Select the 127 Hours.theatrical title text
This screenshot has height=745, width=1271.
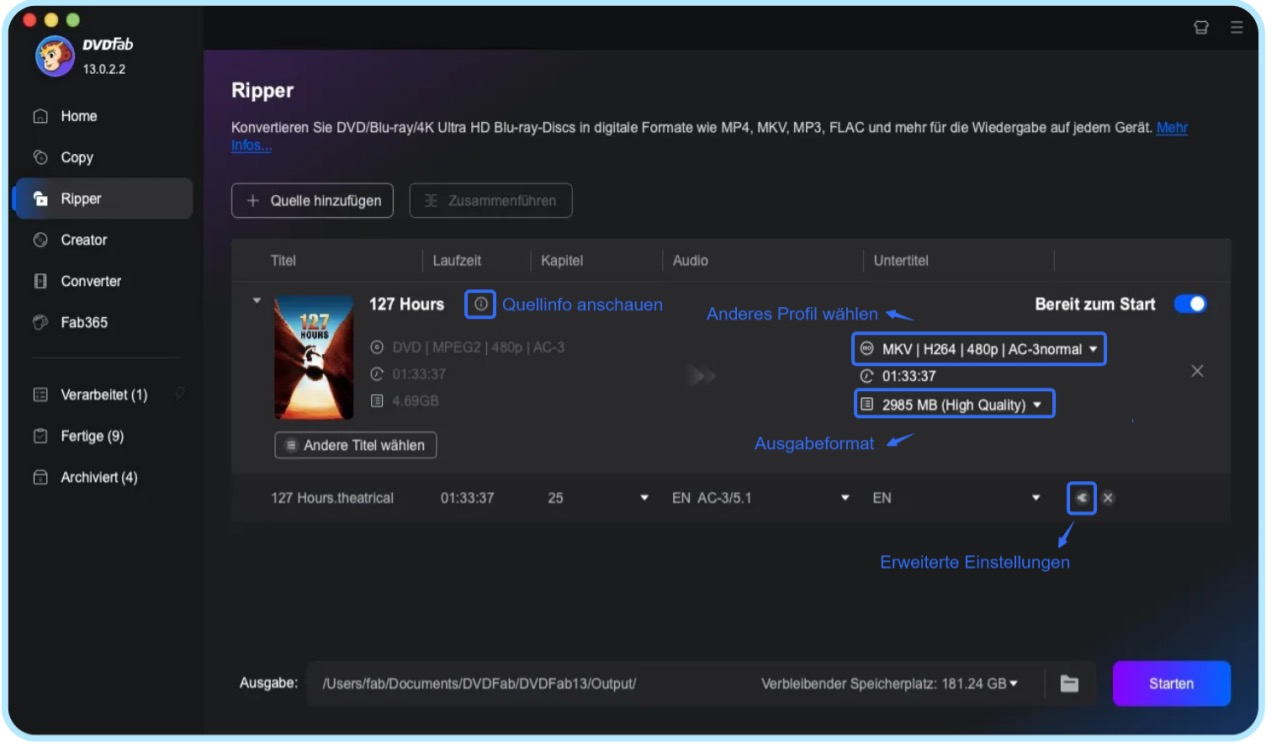click(332, 497)
